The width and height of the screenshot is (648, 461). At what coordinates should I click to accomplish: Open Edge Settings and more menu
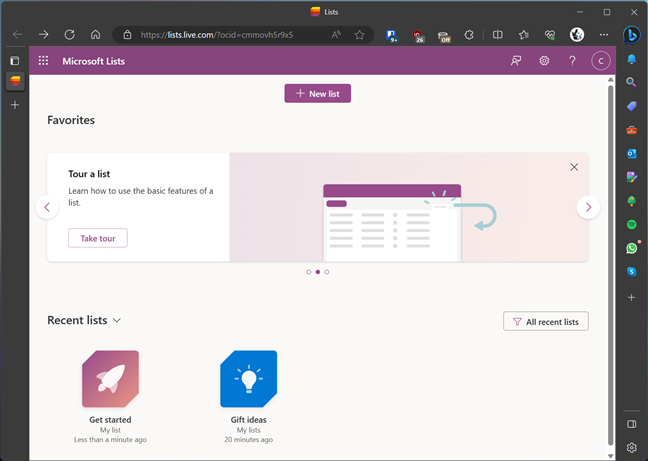(604, 35)
